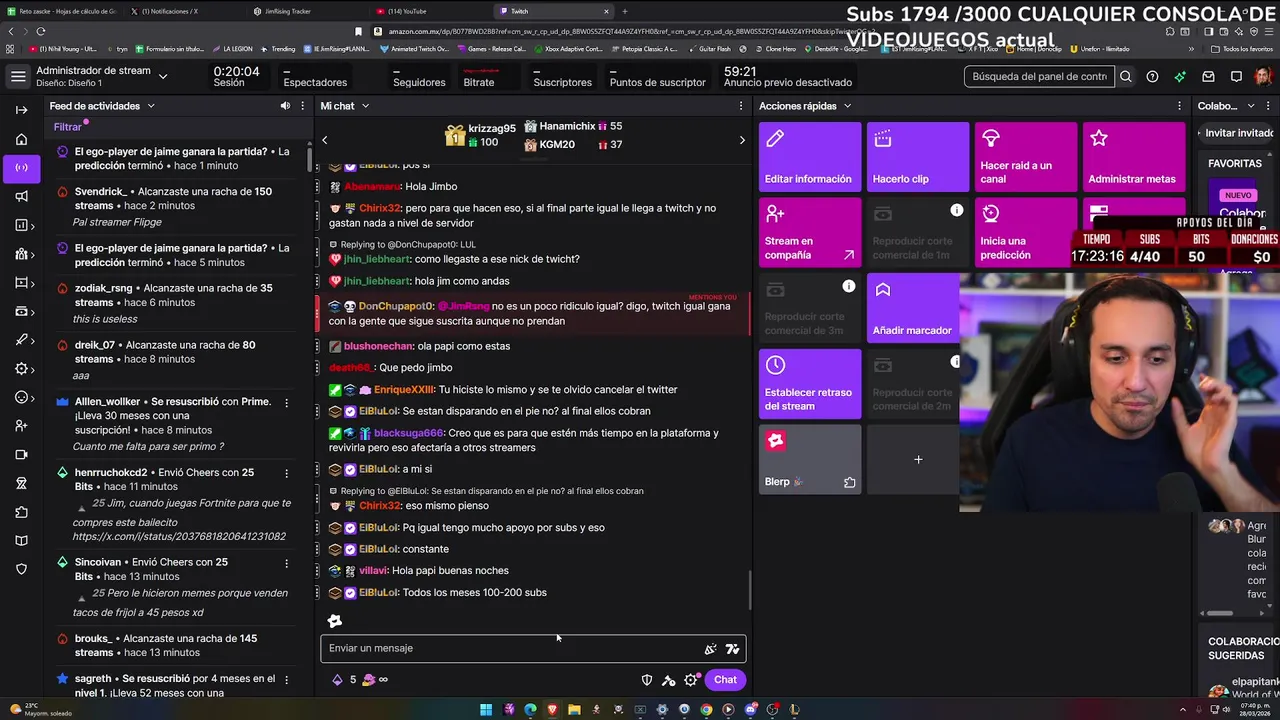This screenshot has height=720, width=1280.
Task: Click Editar información quick action
Action: (810, 156)
